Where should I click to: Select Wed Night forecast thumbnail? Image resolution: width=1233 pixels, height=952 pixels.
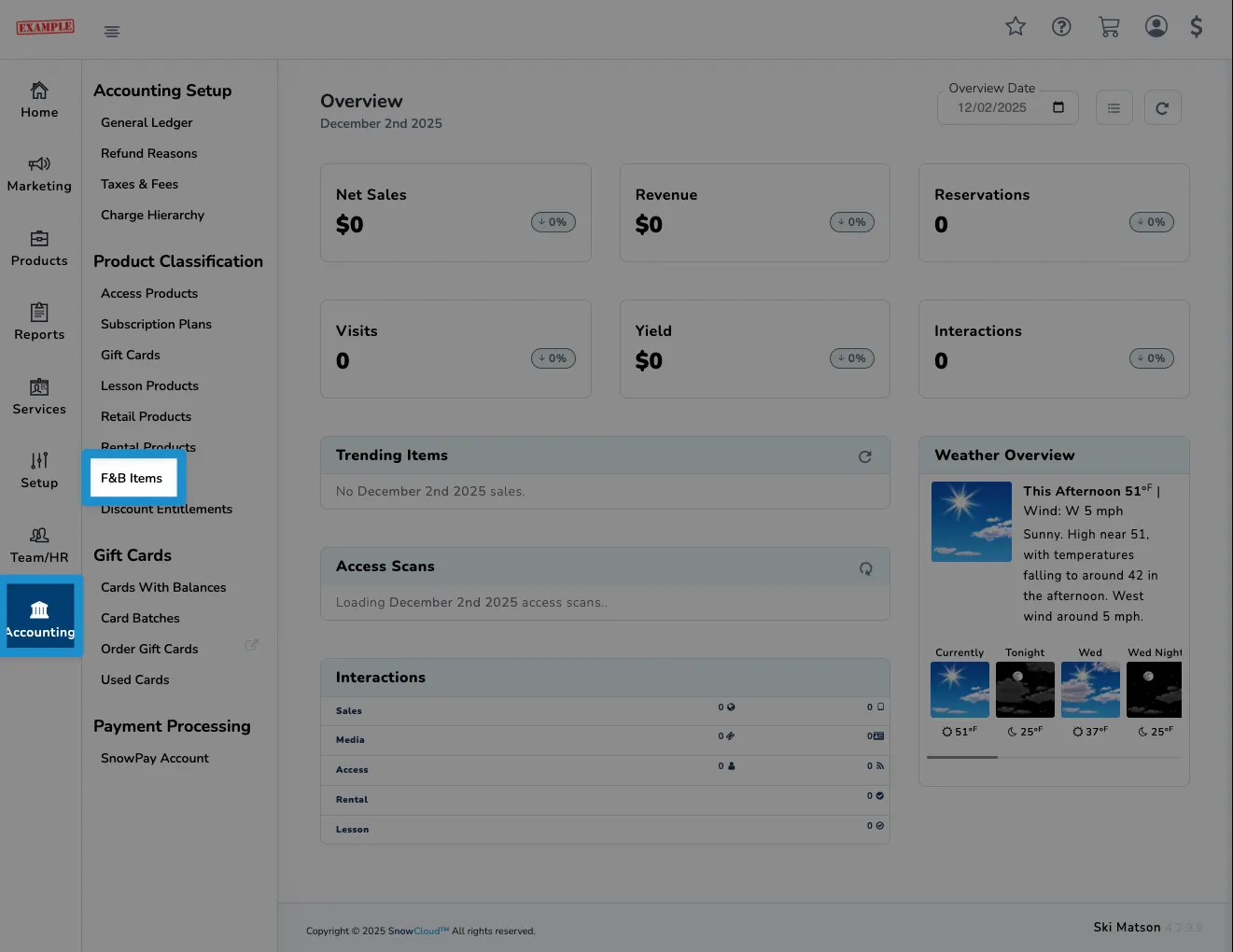[x=1155, y=690]
